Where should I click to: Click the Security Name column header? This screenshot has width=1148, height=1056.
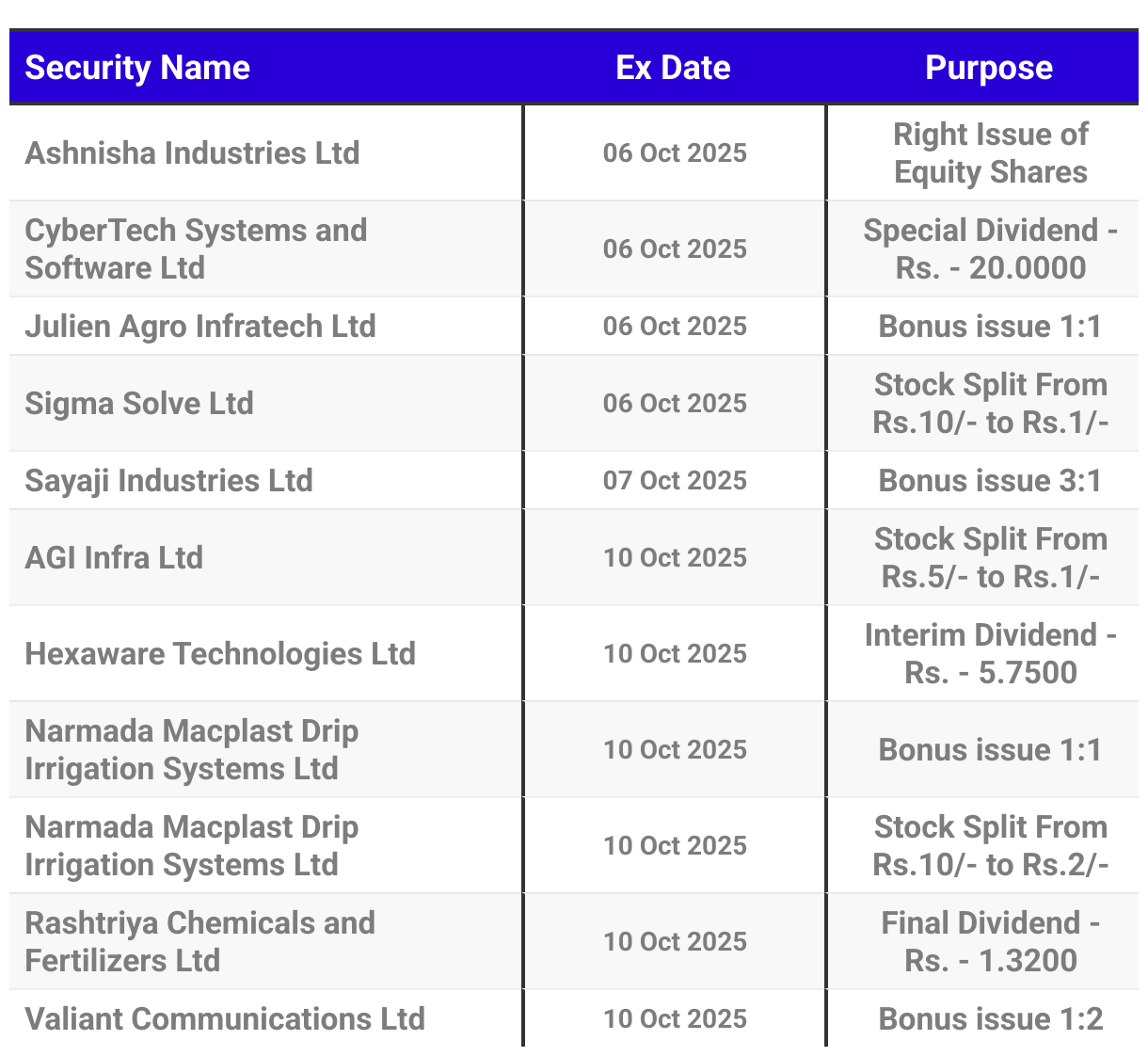coord(137,68)
